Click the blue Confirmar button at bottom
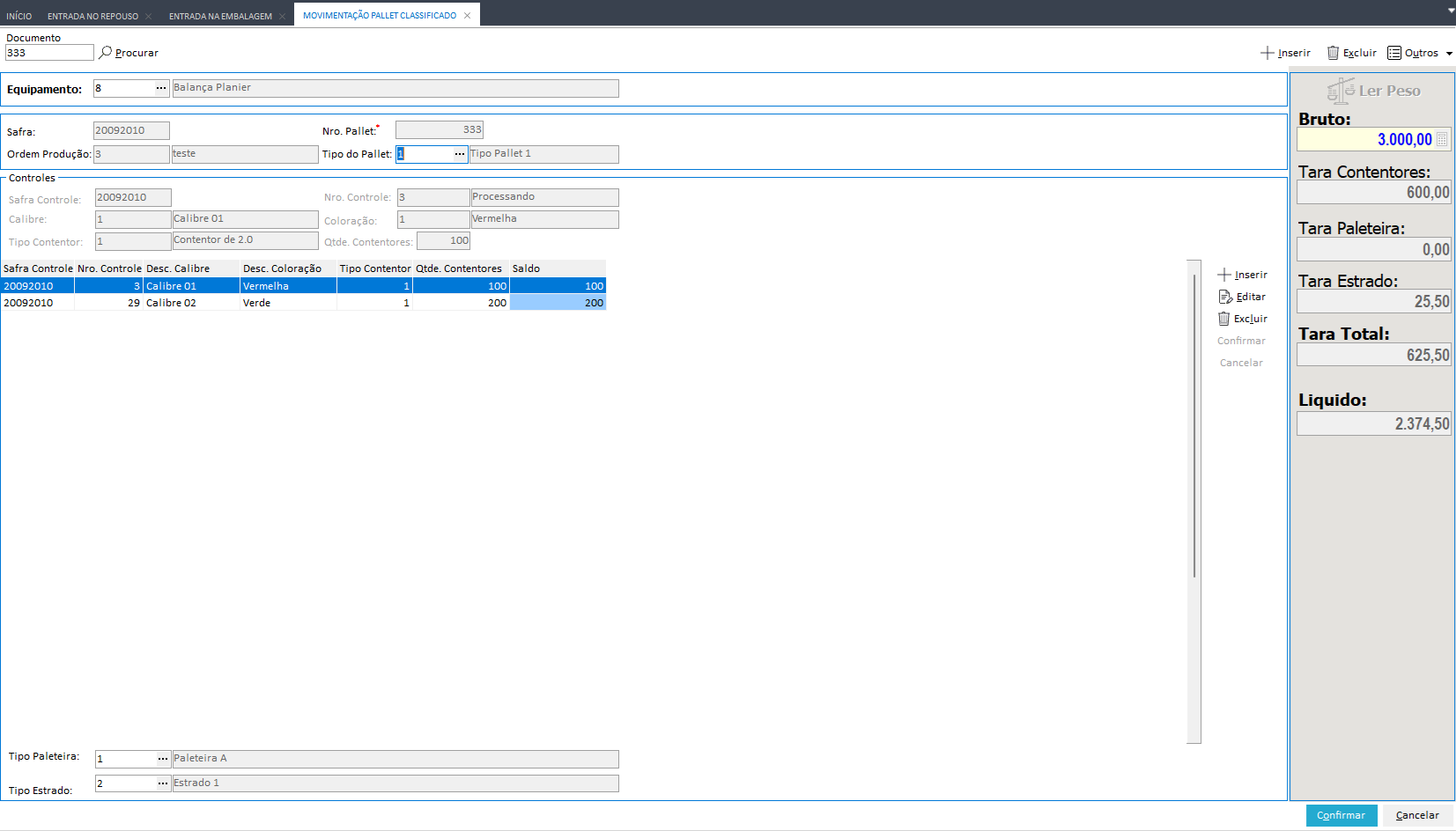The width and height of the screenshot is (1456, 831). (1341, 815)
